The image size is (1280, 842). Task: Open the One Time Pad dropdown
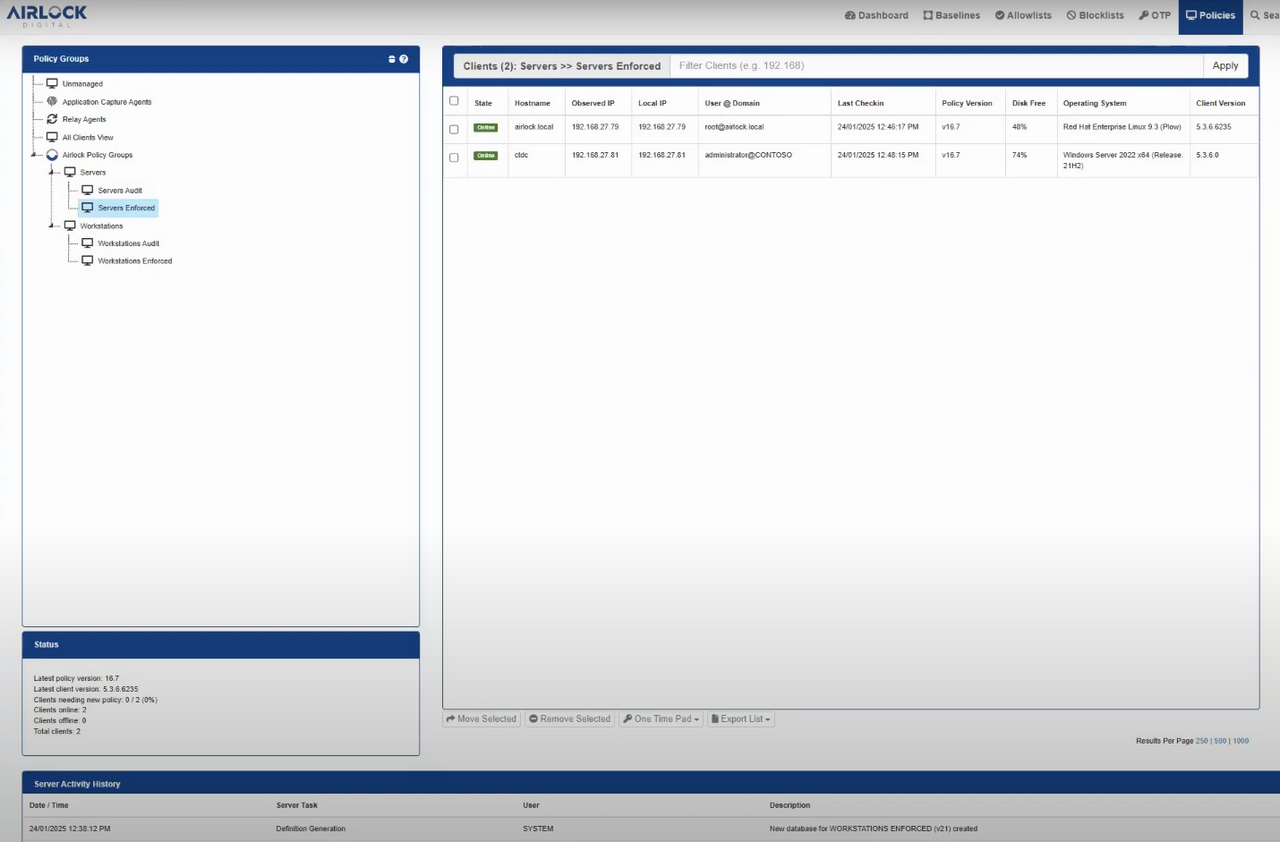(660, 718)
